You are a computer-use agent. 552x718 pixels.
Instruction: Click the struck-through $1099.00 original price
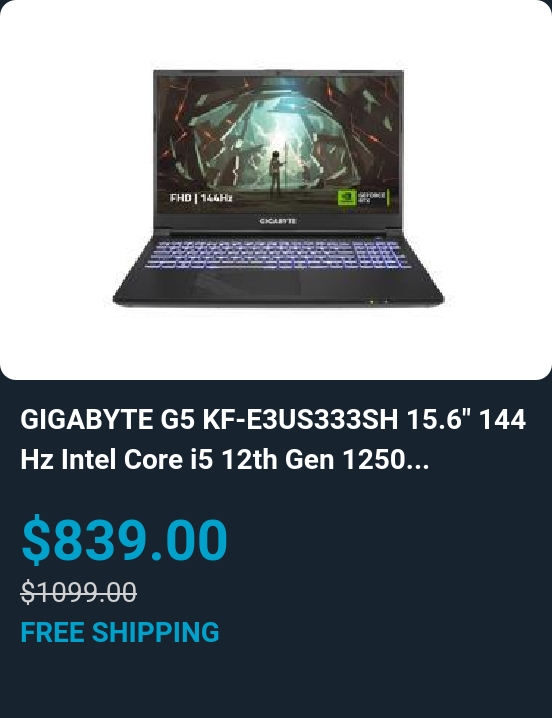(79, 592)
